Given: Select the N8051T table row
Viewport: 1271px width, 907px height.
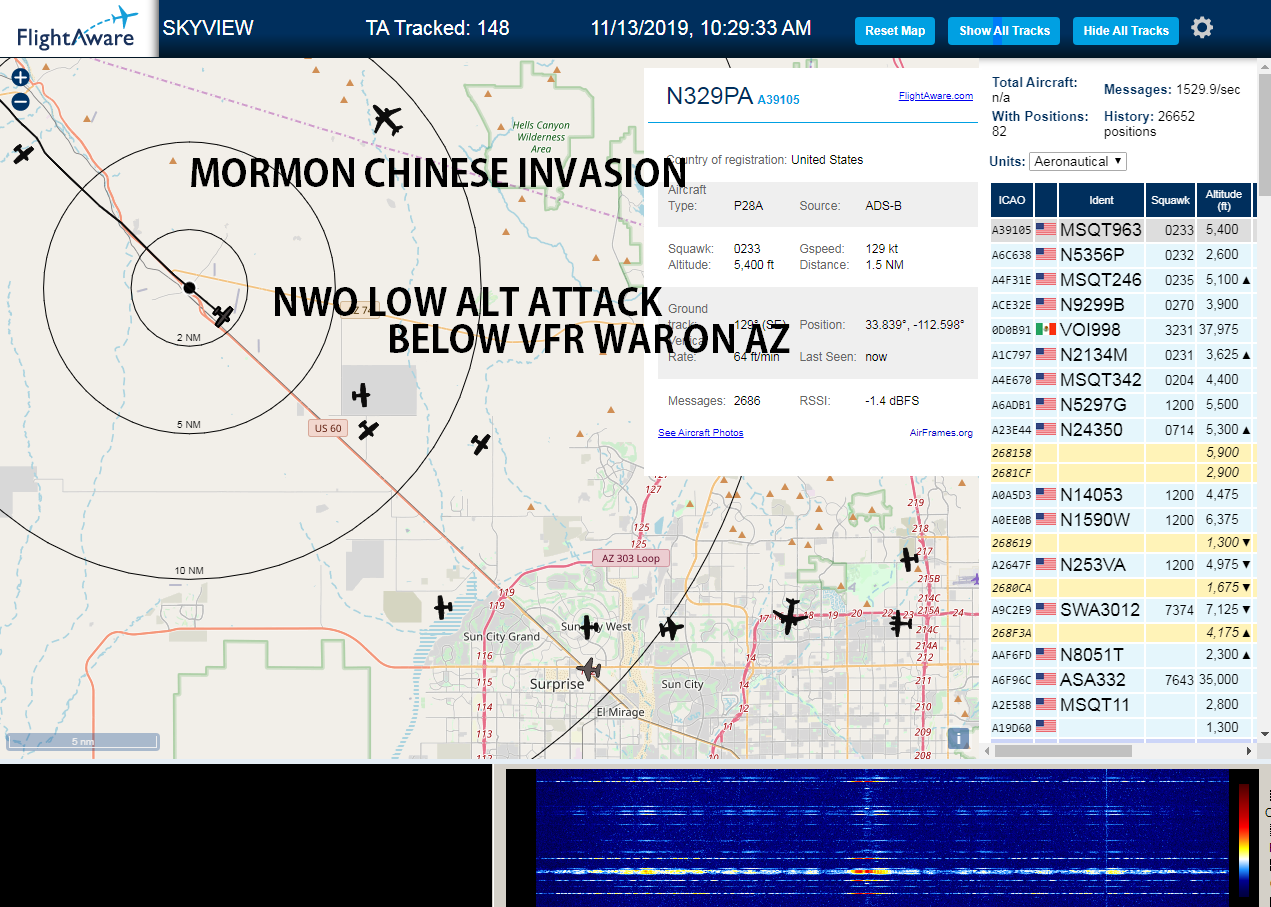Looking at the screenshot, I should [1122, 655].
